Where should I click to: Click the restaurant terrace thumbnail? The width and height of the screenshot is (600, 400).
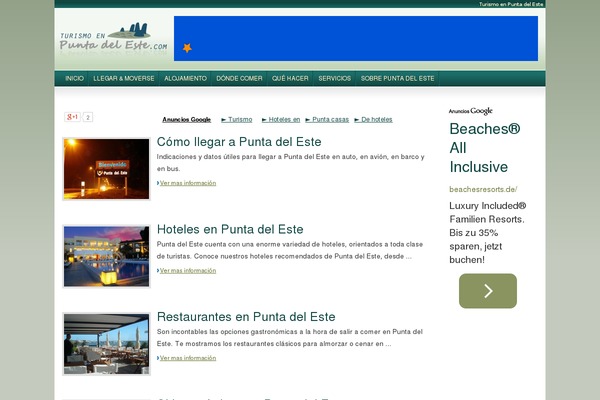(106, 344)
